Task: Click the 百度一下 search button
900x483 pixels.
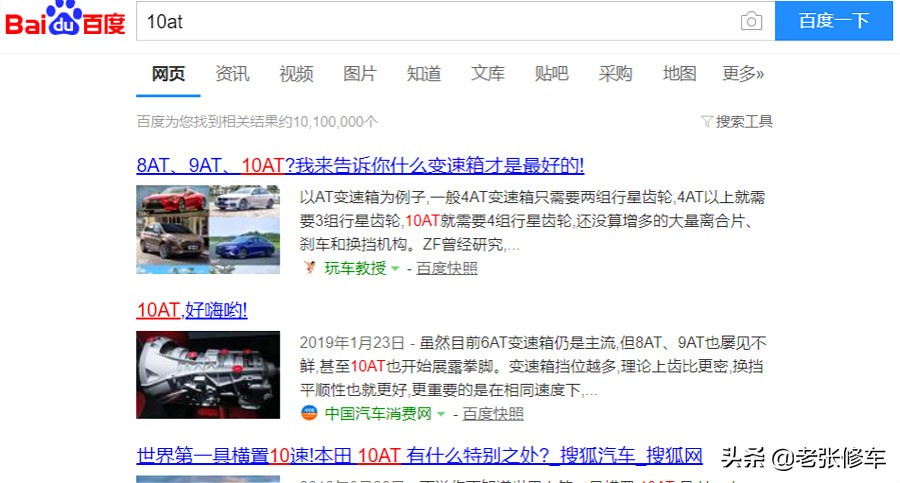Action: 833,21
